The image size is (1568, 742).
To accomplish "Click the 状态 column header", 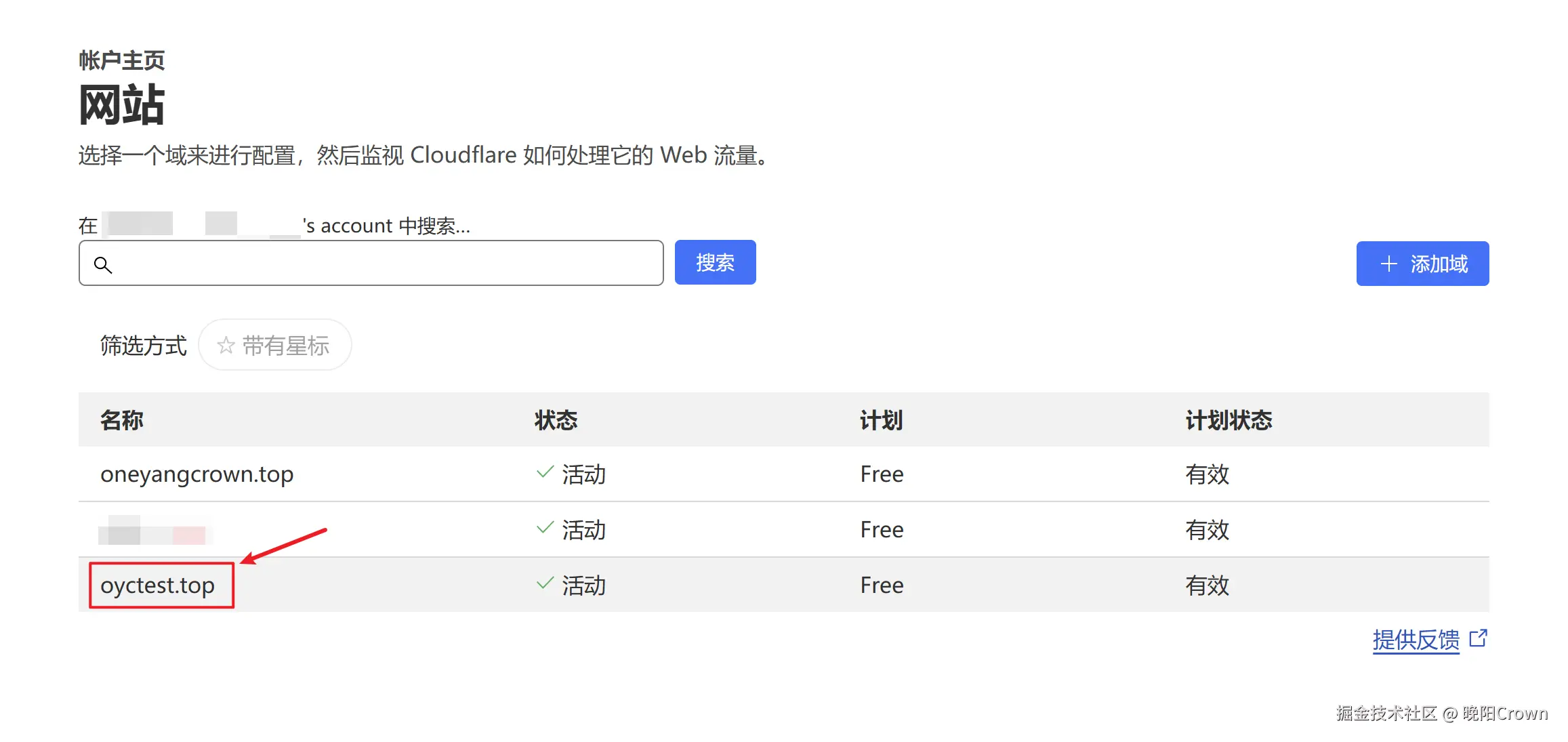I will tap(556, 420).
